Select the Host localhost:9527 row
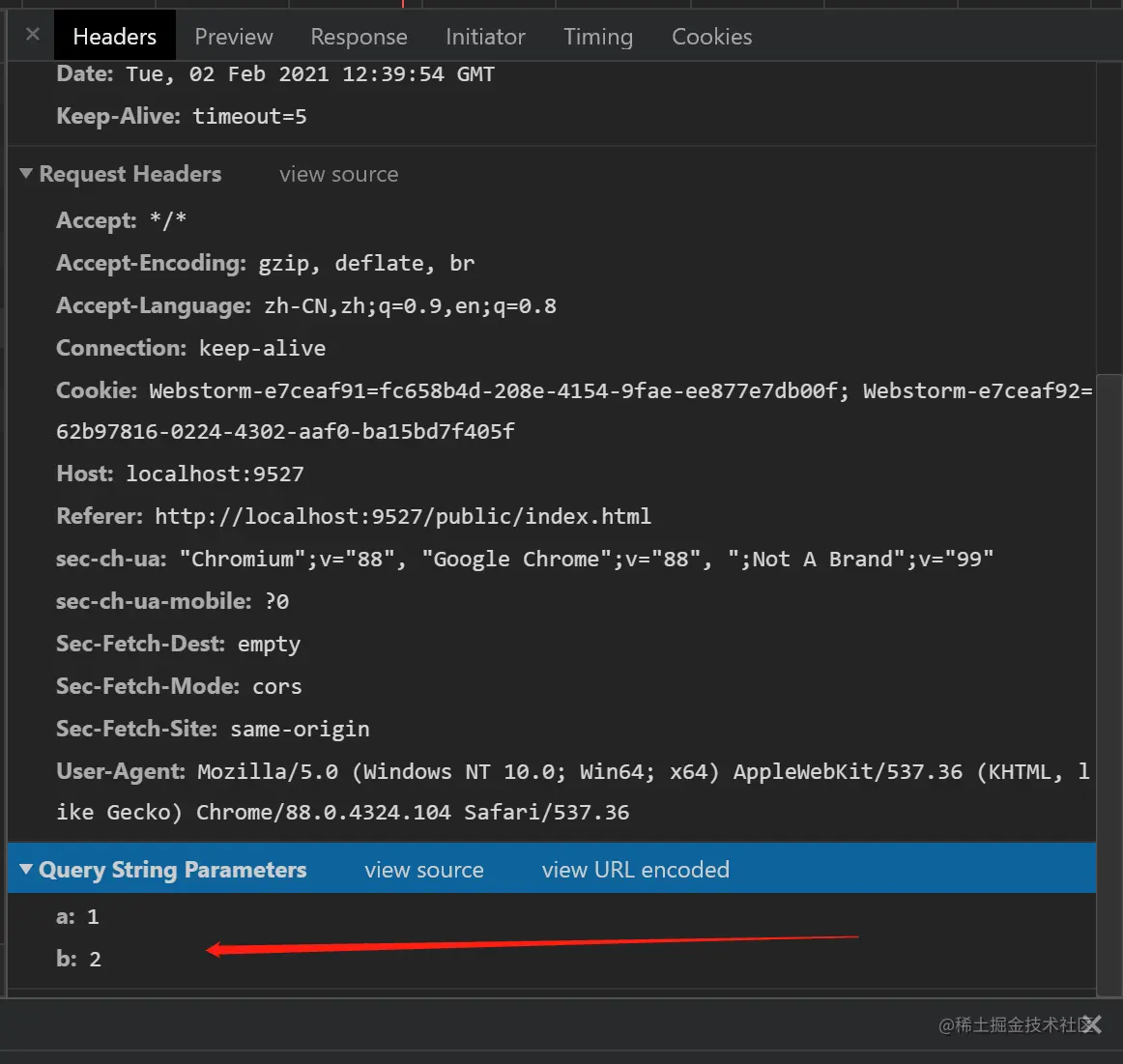 click(180, 474)
